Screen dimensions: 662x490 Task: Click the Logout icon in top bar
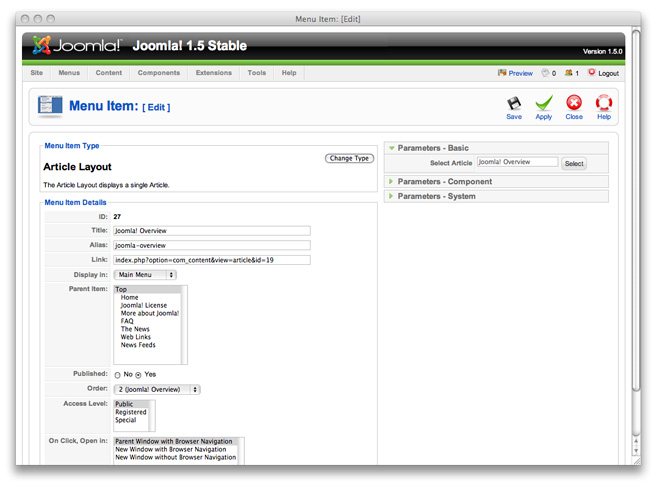tap(592, 73)
